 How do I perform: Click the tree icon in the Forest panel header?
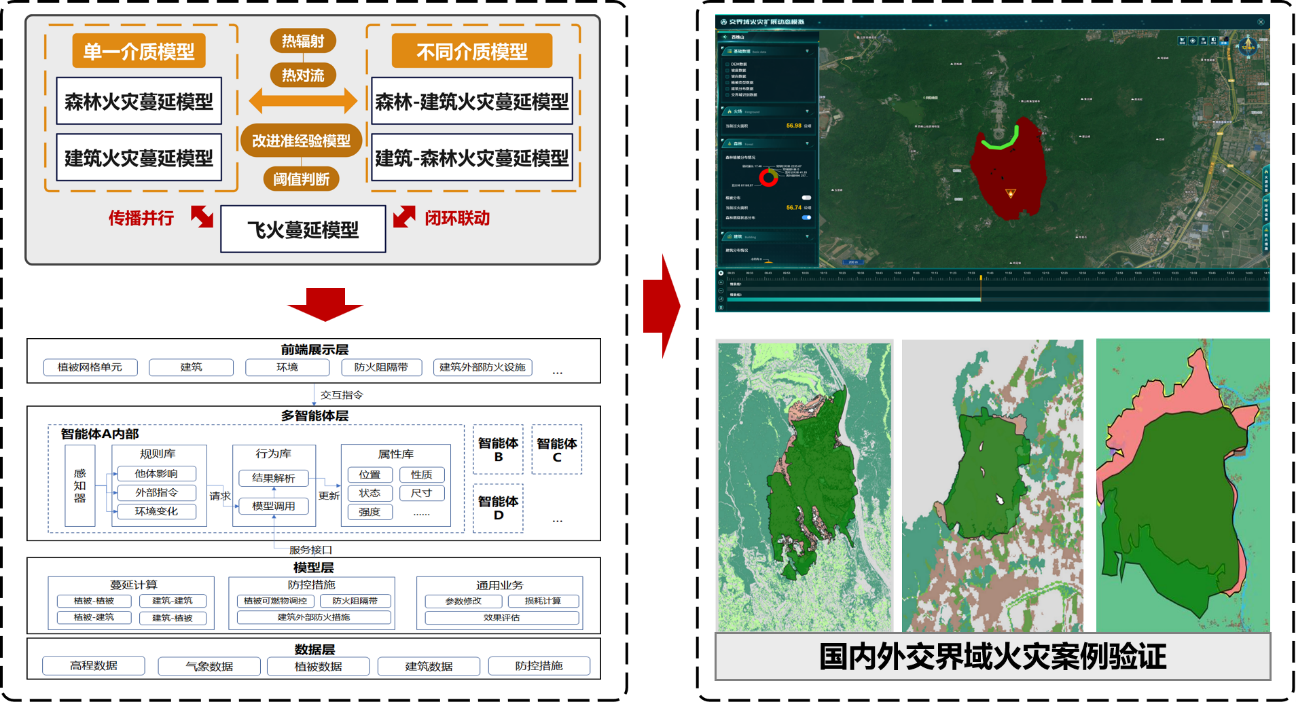tap(727, 144)
